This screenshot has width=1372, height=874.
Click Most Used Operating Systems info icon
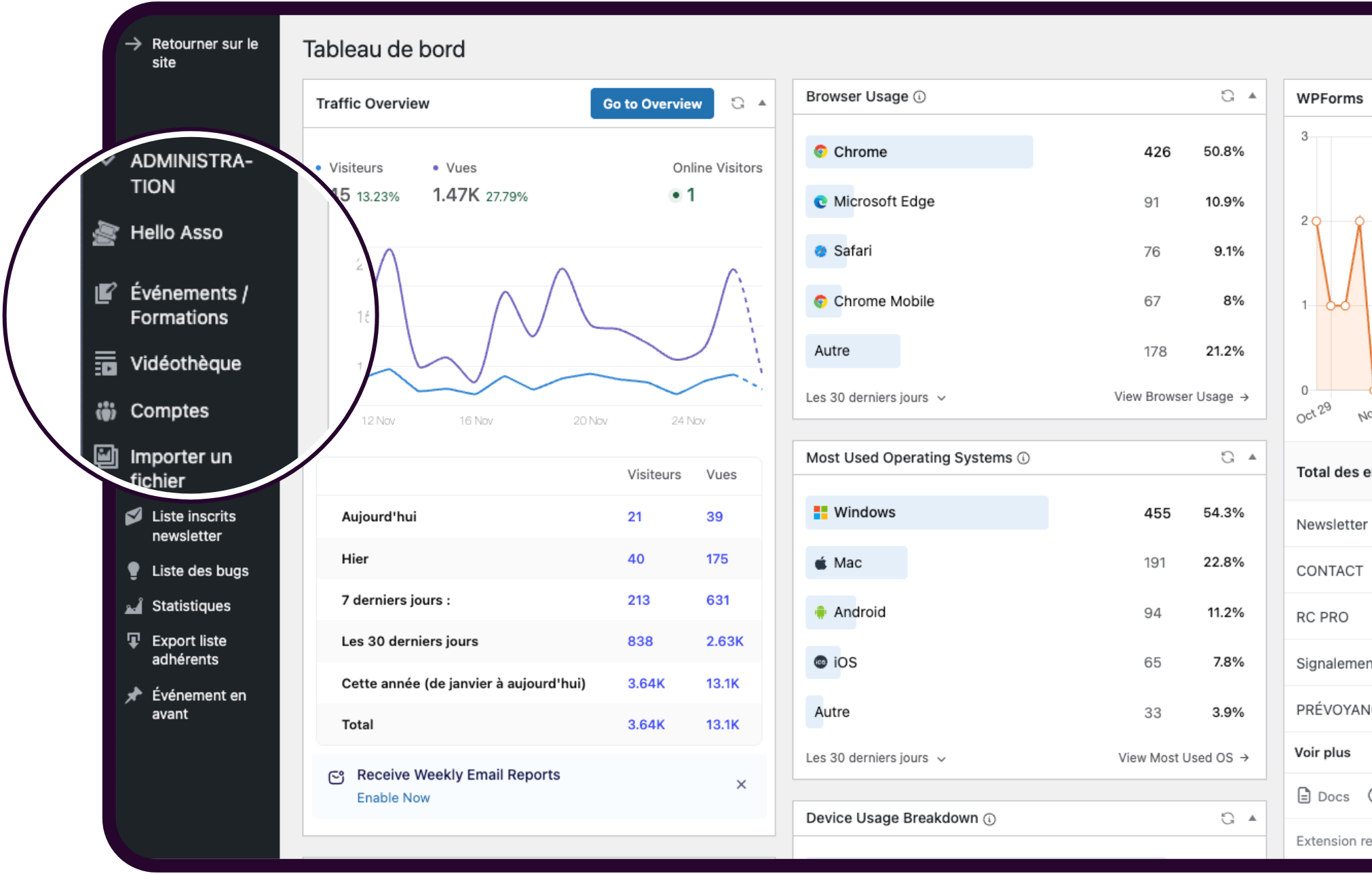click(1023, 458)
